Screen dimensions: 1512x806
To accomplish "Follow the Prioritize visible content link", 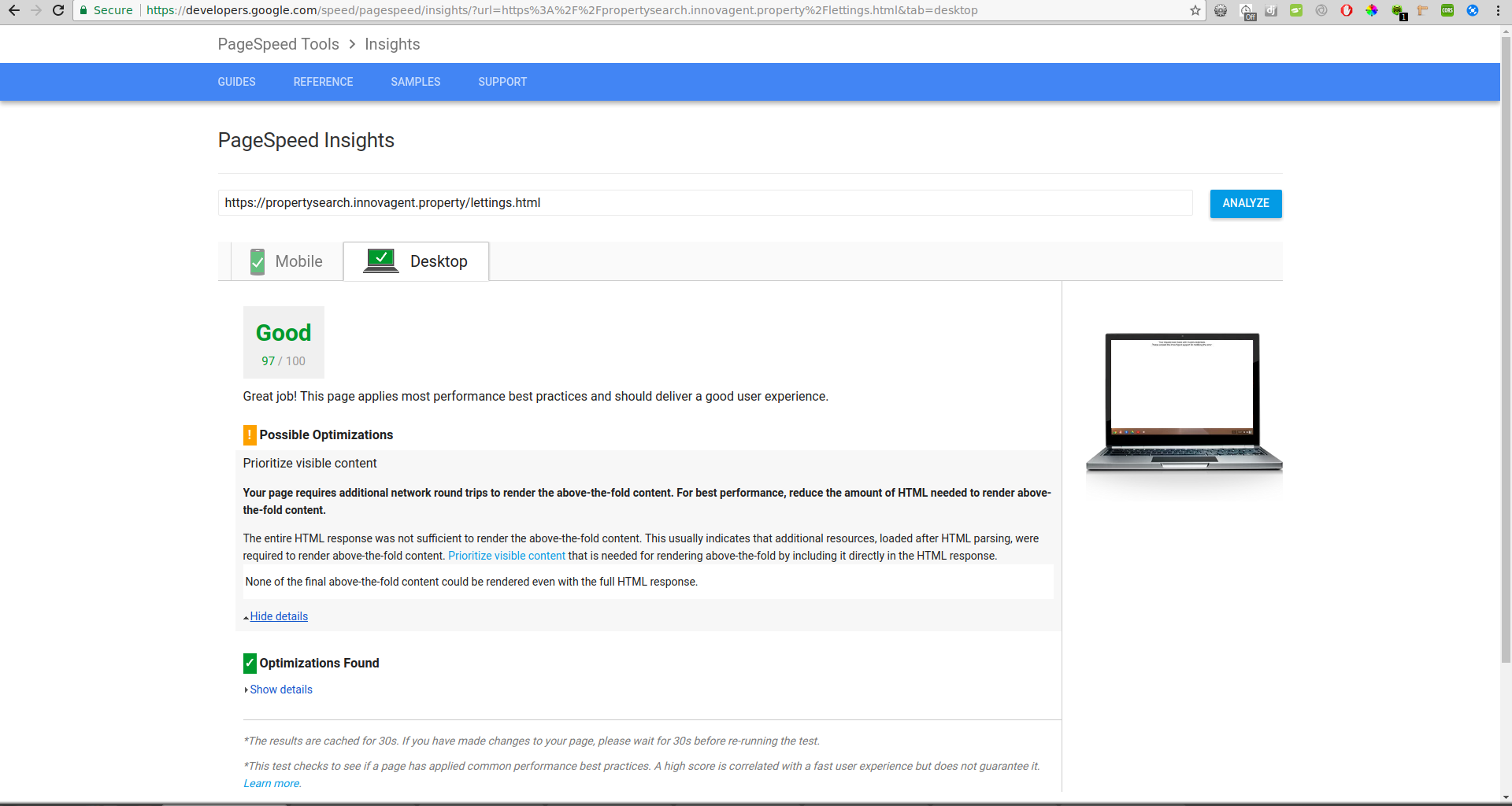I will pos(506,556).
